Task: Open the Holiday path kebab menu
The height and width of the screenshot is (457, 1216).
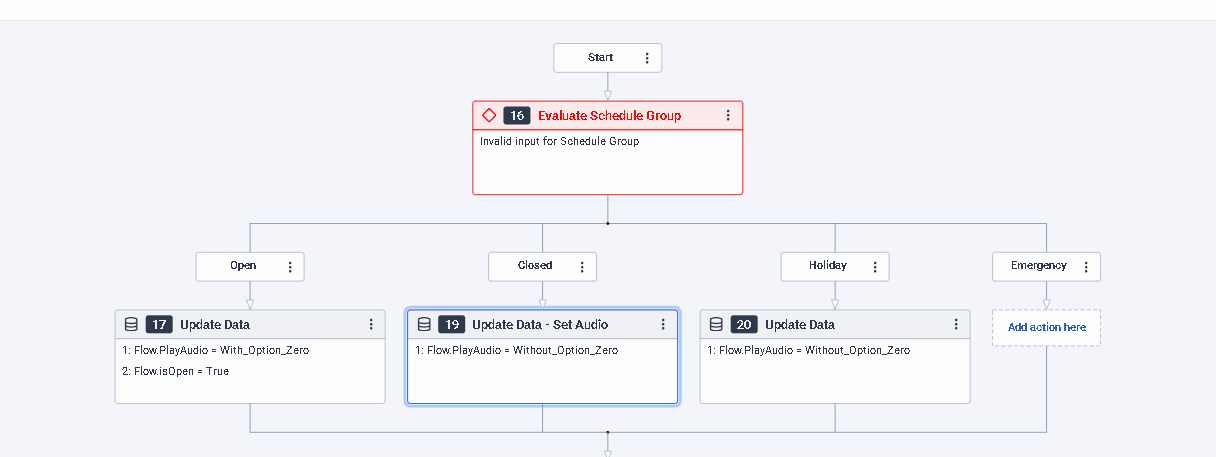Action: 875,267
